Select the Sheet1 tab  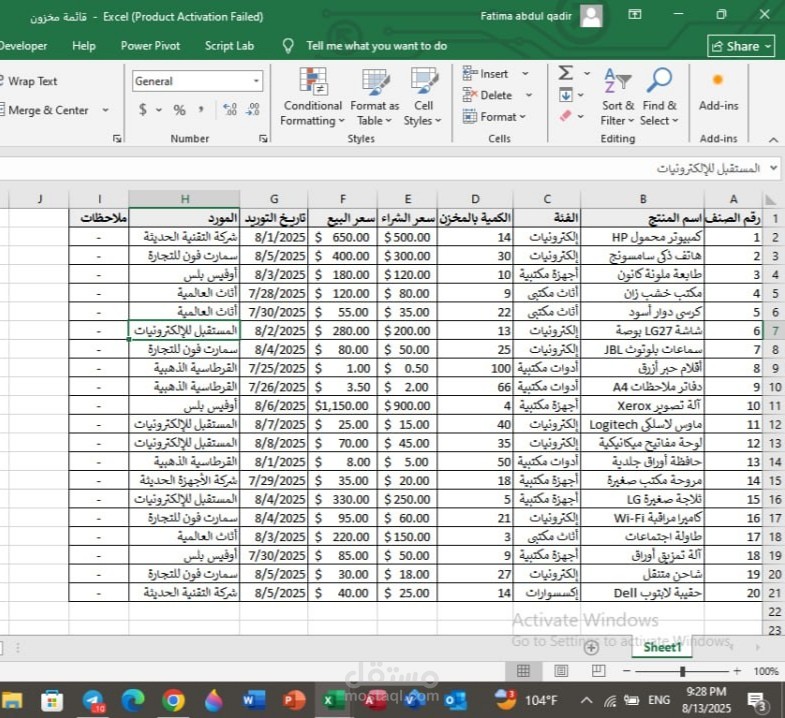662,647
